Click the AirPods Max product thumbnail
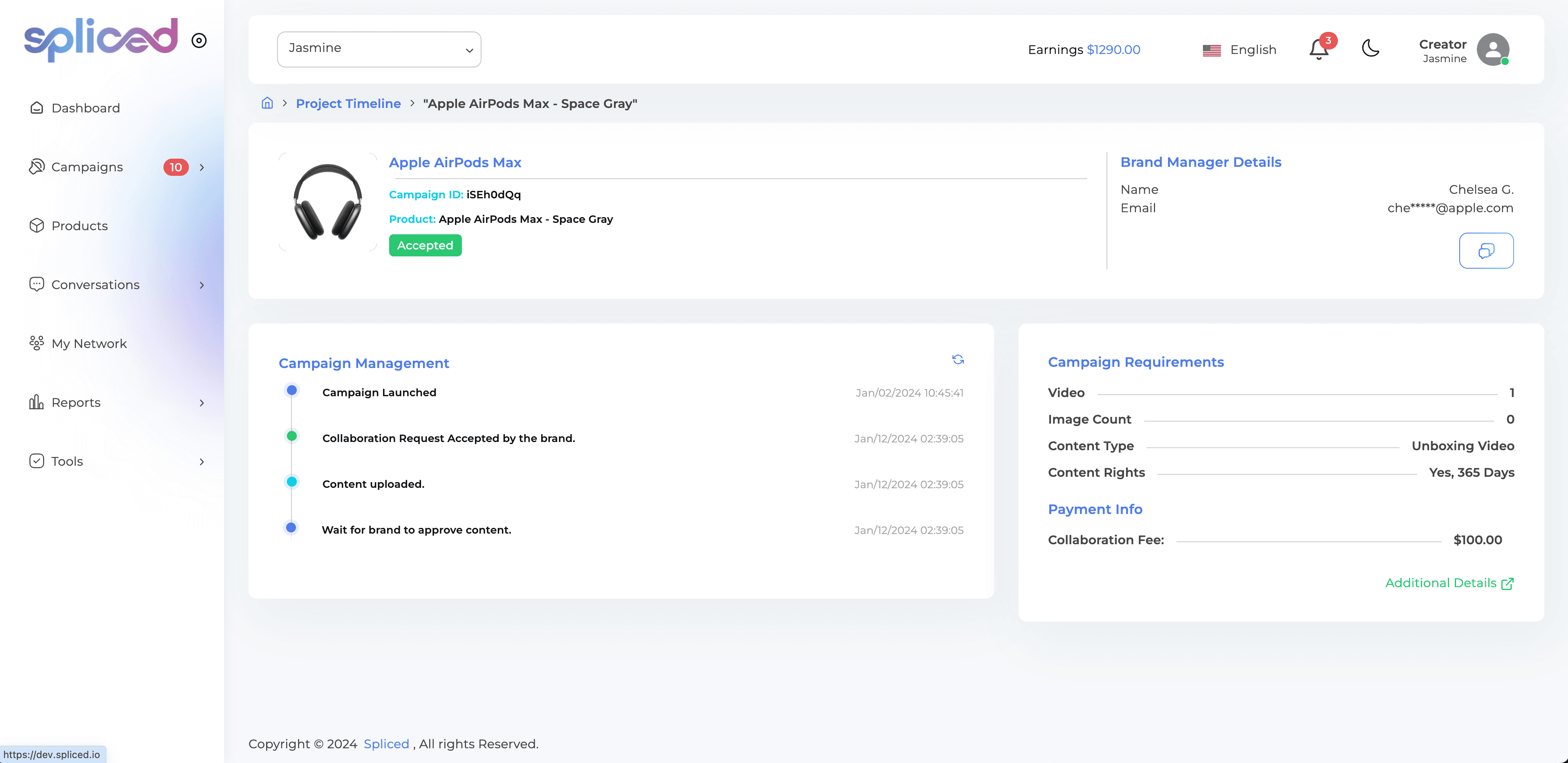The height and width of the screenshot is (763, 1568). coord(328,202)
